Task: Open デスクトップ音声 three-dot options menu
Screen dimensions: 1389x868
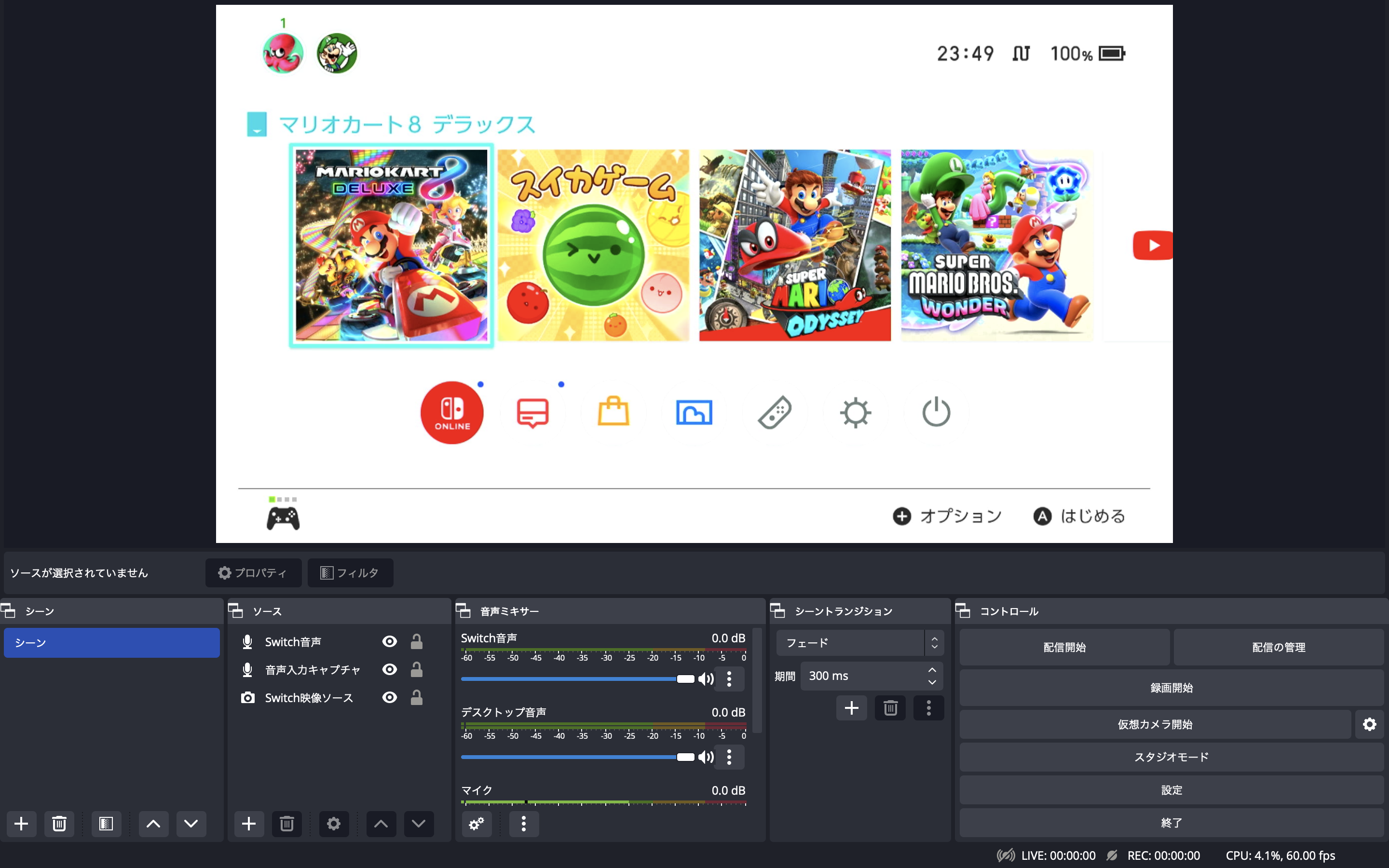Action: [729, 757]
